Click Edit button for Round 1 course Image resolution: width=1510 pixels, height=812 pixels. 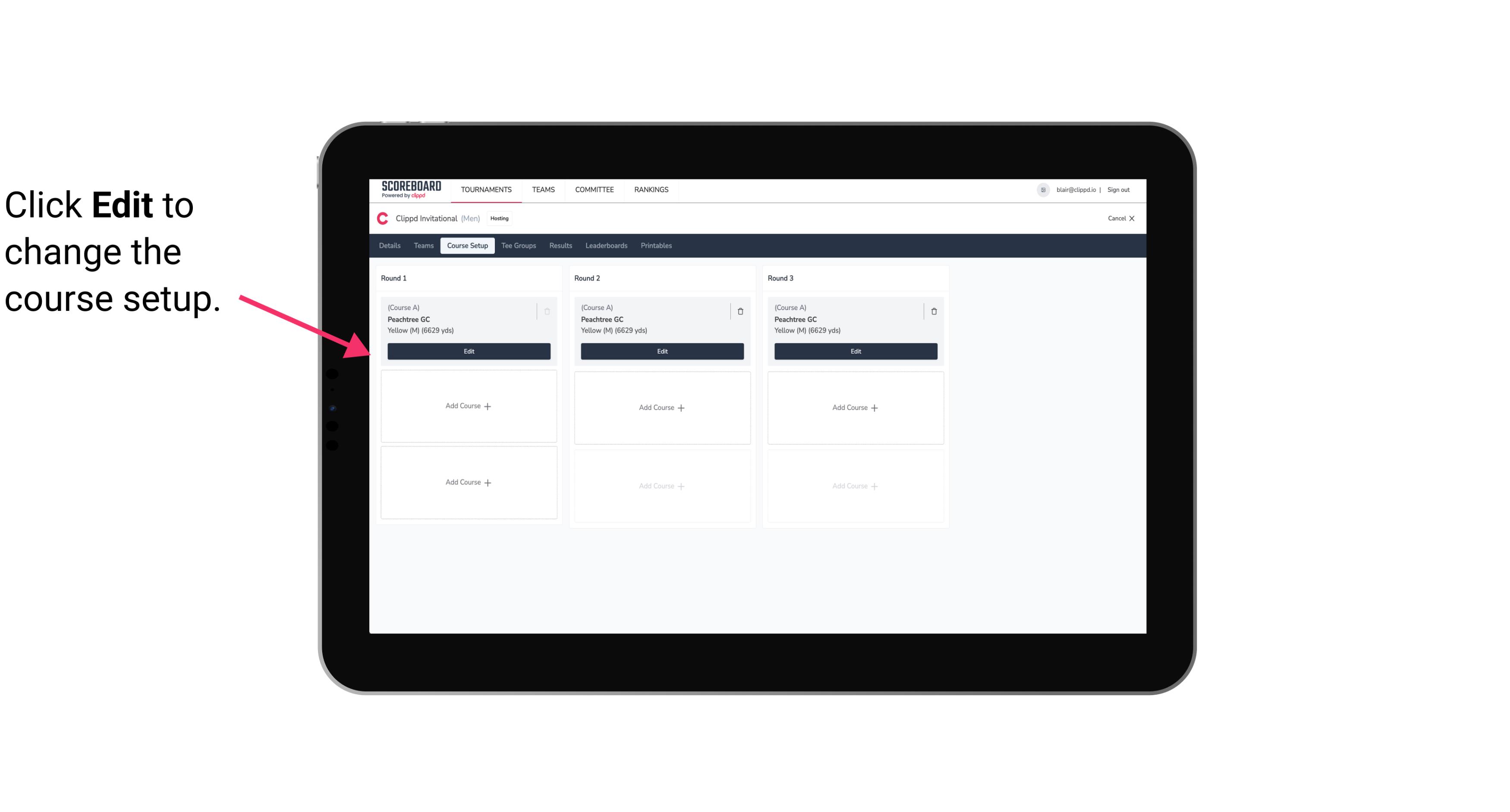coord(468,351)
